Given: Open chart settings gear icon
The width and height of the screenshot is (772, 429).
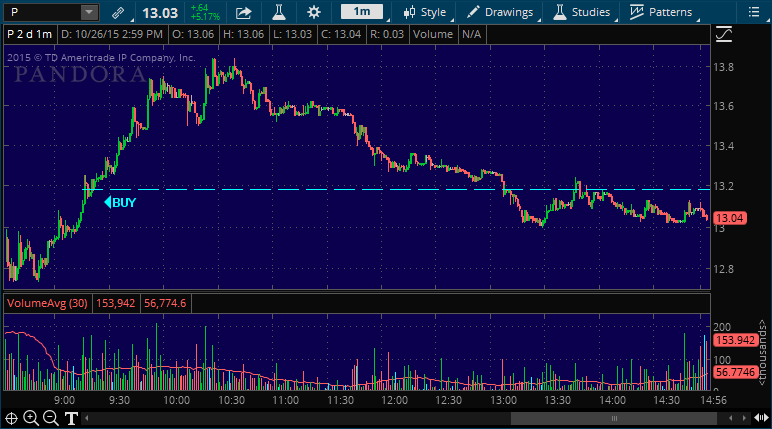Looking at the screenshot, I should click(314, 12).
